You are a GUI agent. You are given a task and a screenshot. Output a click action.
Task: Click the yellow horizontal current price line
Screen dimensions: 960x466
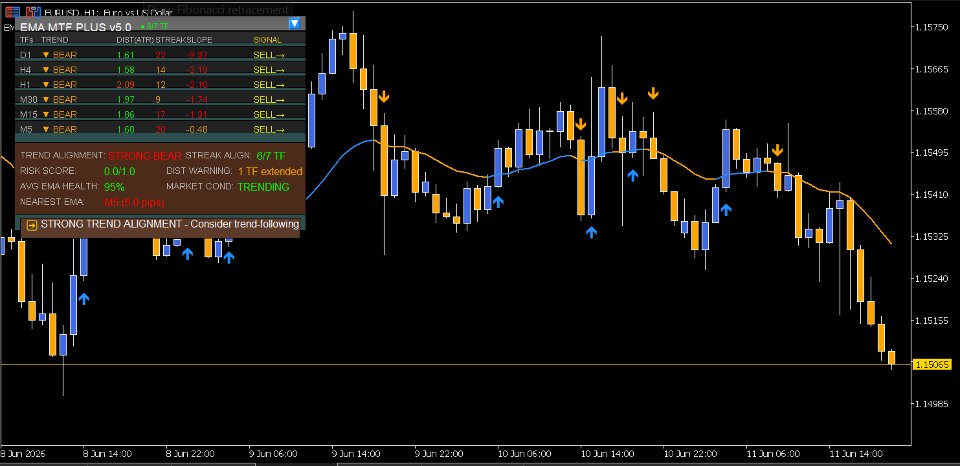coord(456,365)
